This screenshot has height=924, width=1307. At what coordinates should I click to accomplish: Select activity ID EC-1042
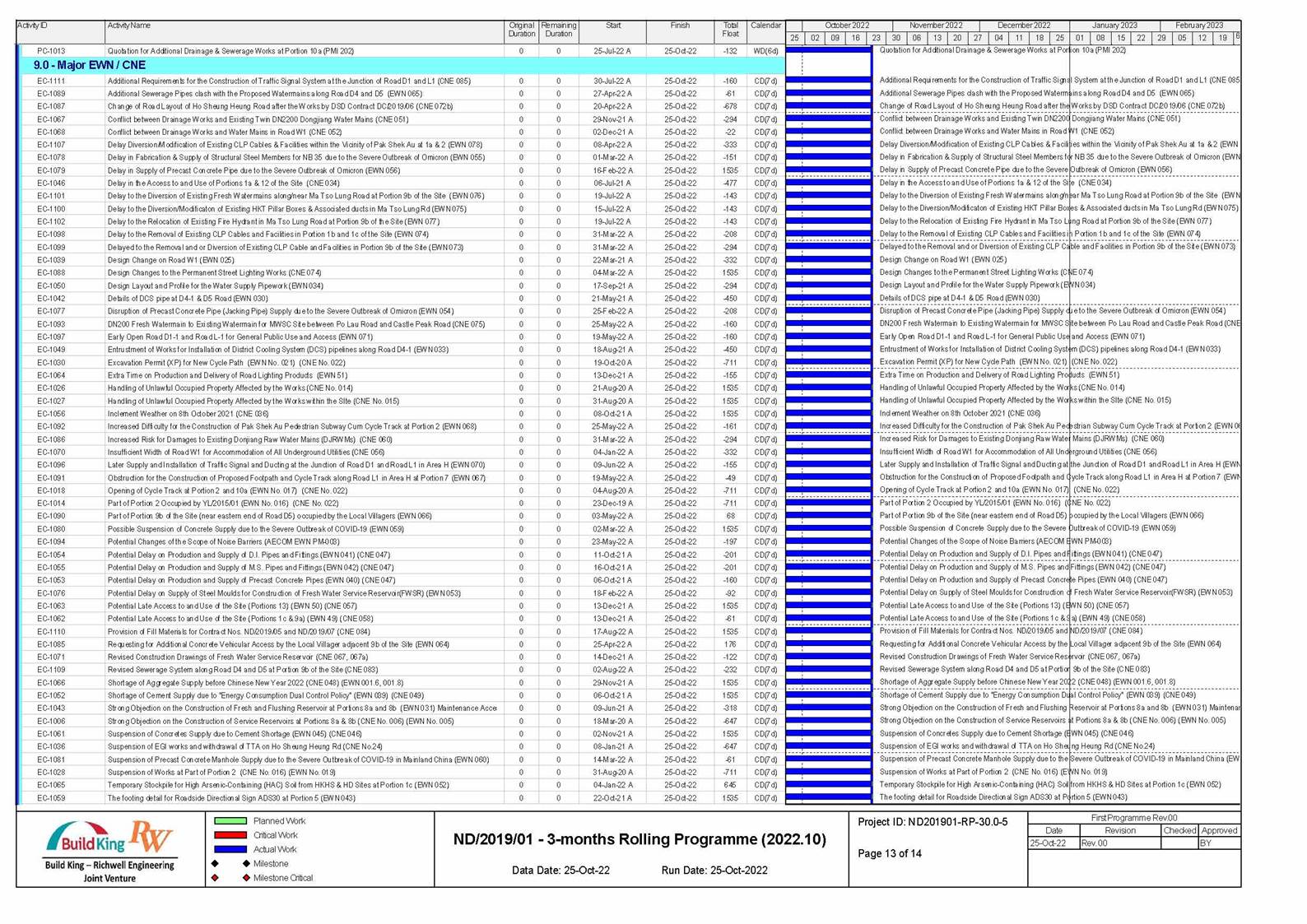pos(51,299)
